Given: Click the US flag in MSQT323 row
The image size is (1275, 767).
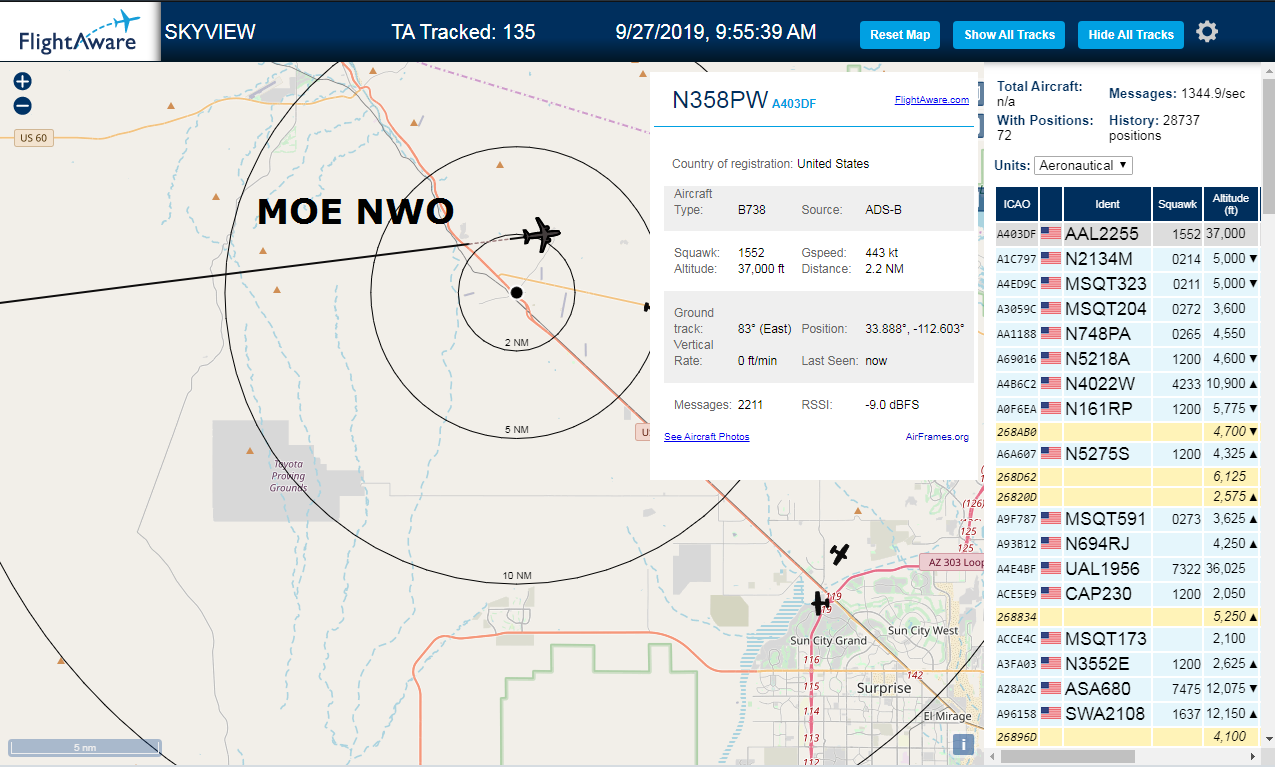Looking at the screenshot, I should click(x=1050, y=284).
